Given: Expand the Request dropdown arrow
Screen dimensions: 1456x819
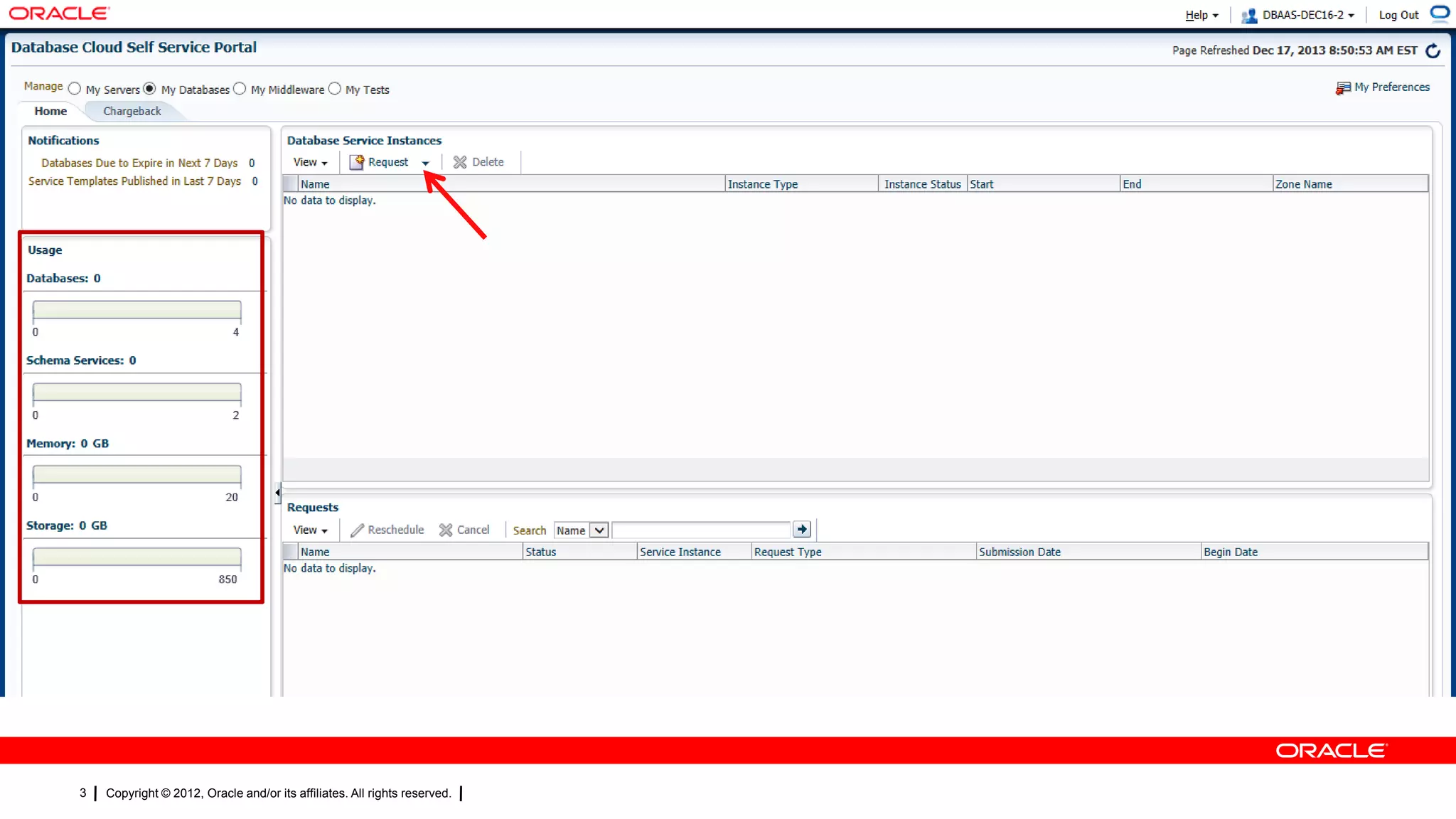Looking at the screenshot, I should click(425, 163).
